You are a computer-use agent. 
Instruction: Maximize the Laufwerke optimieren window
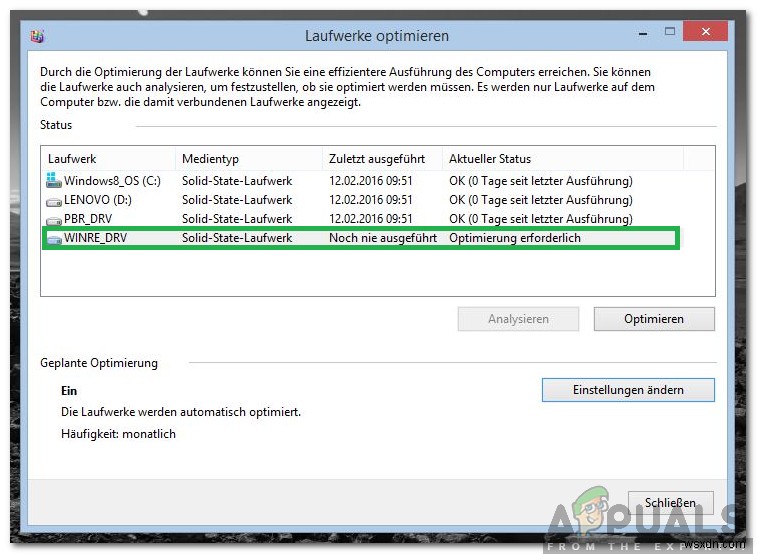(x=670, y=32)
